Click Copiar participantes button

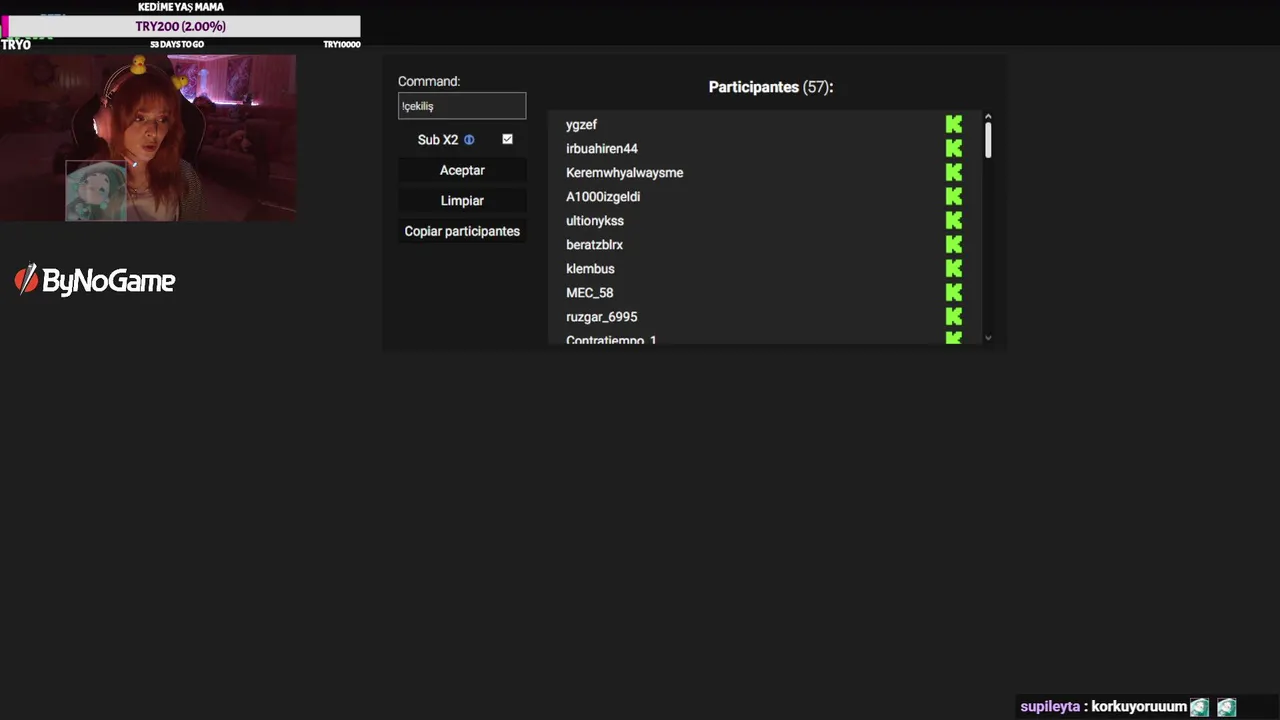tap(462, 231)
